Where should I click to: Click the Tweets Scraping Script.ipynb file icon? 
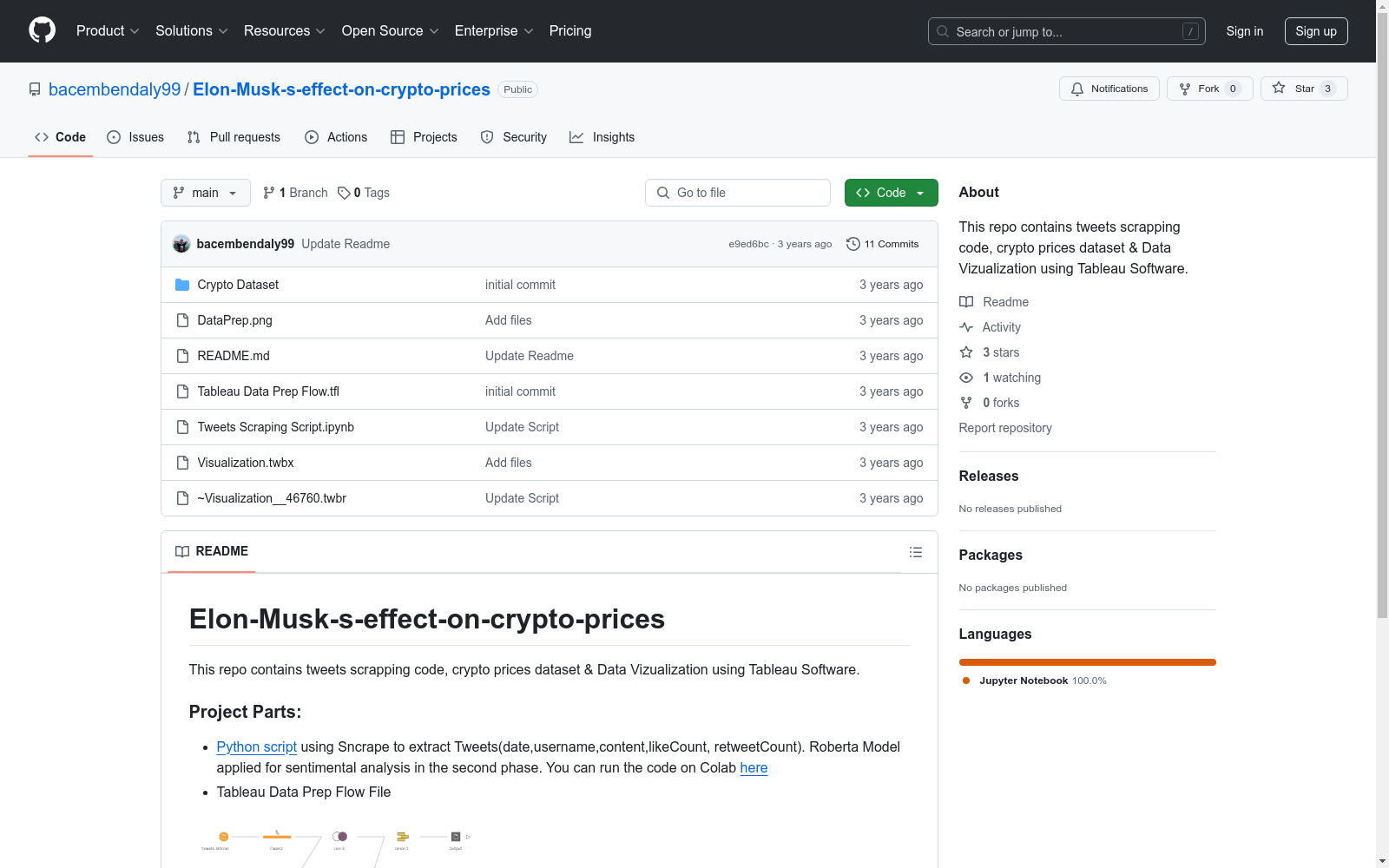(182, 427)
